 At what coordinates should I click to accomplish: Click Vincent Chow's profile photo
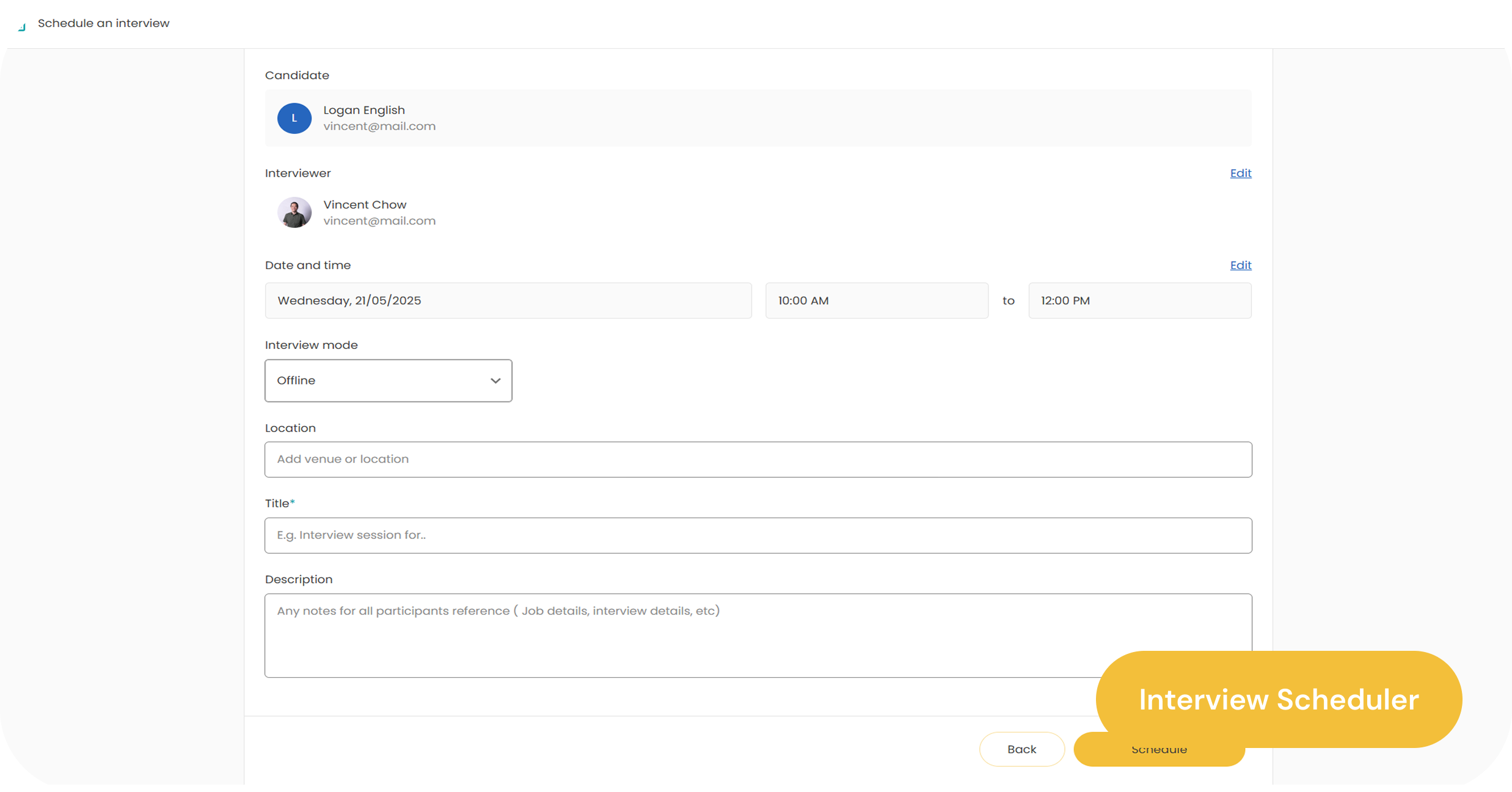tap(294, 213)
